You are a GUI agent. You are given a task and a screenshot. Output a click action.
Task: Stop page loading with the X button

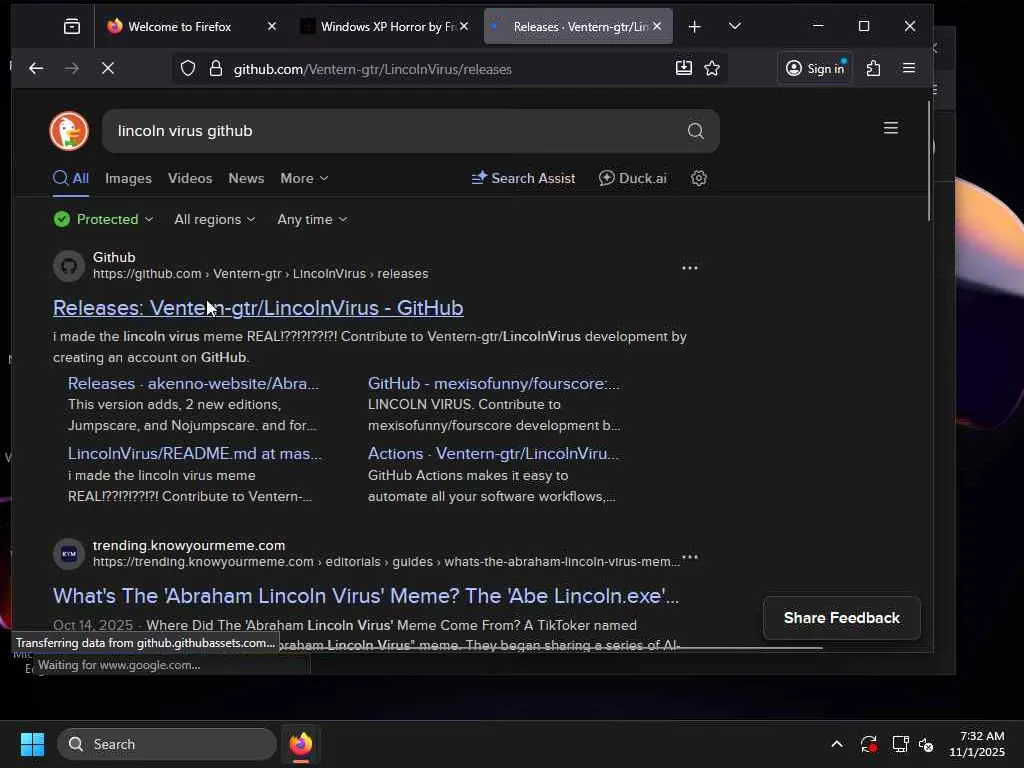point(108,69)
